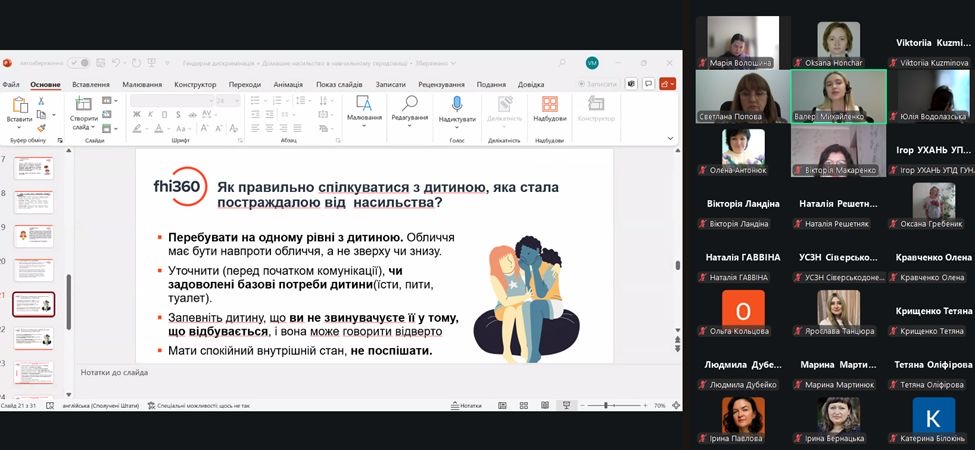Open the Надбудови add-ins icon

549,105
